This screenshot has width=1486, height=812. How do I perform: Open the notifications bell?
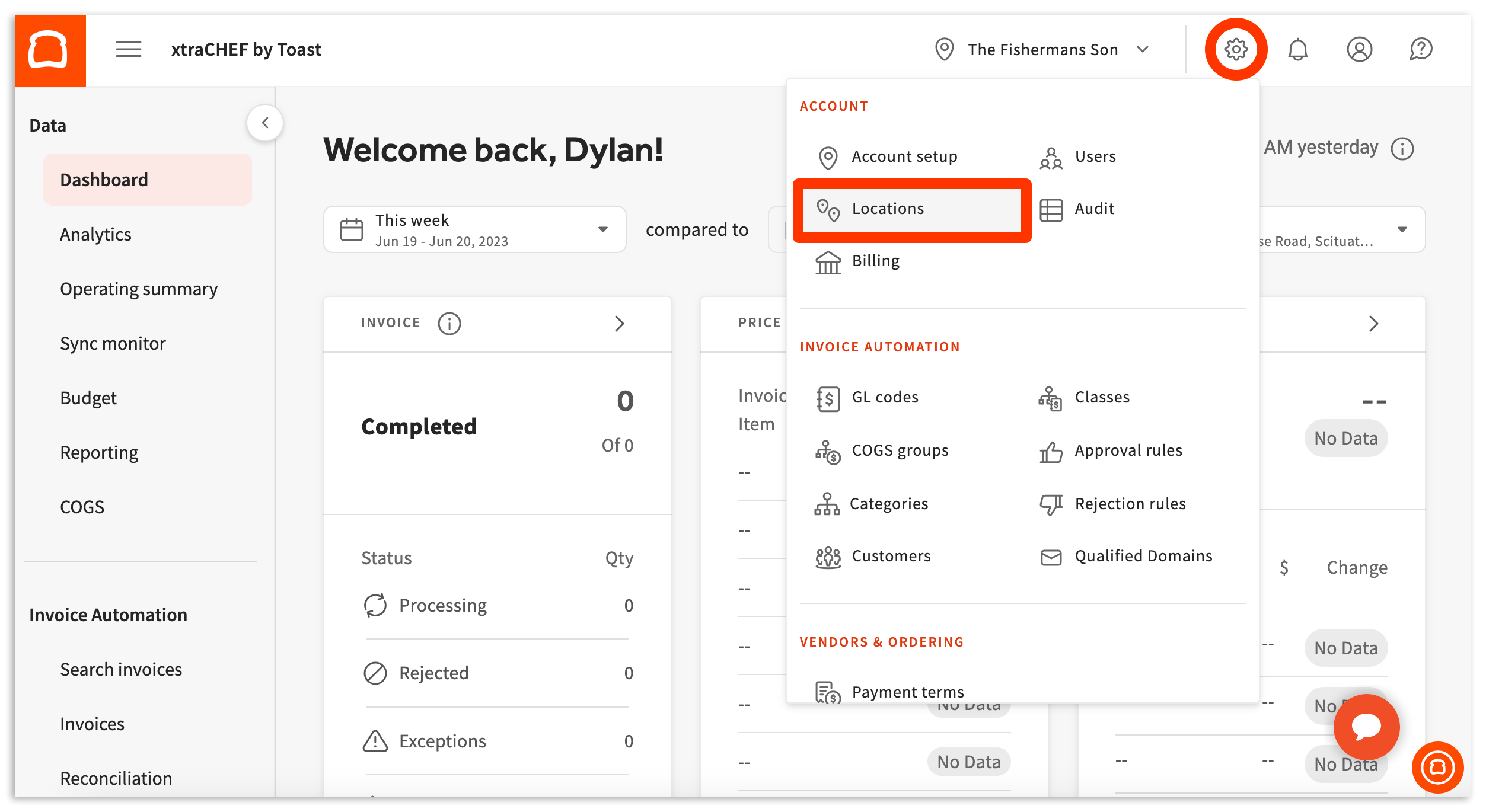coord(1297,49)
